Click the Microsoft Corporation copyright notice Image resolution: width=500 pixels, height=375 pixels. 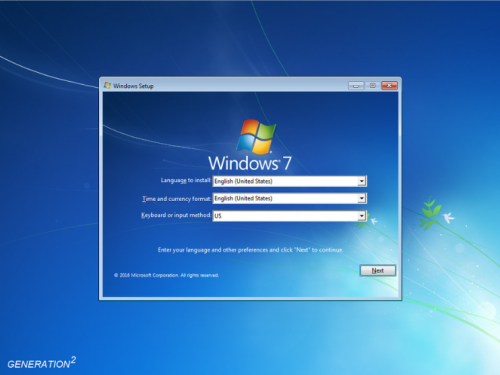(166, 275)
